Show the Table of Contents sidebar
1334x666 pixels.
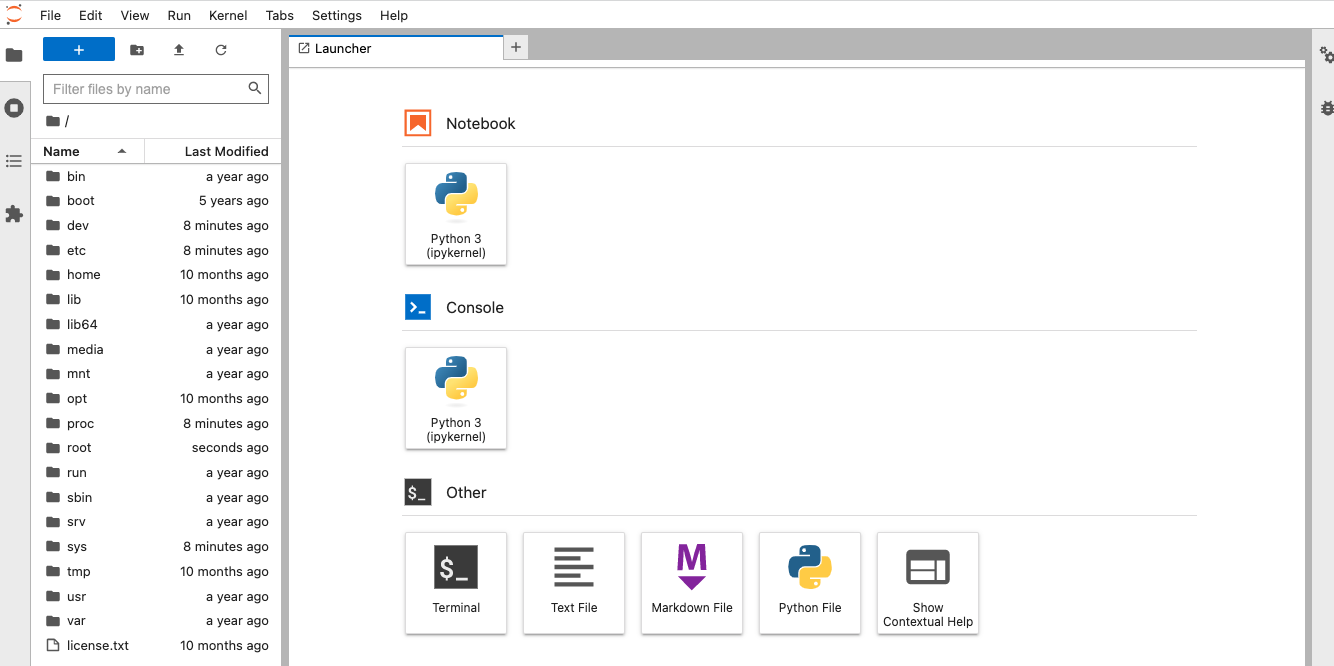point(14,161)
